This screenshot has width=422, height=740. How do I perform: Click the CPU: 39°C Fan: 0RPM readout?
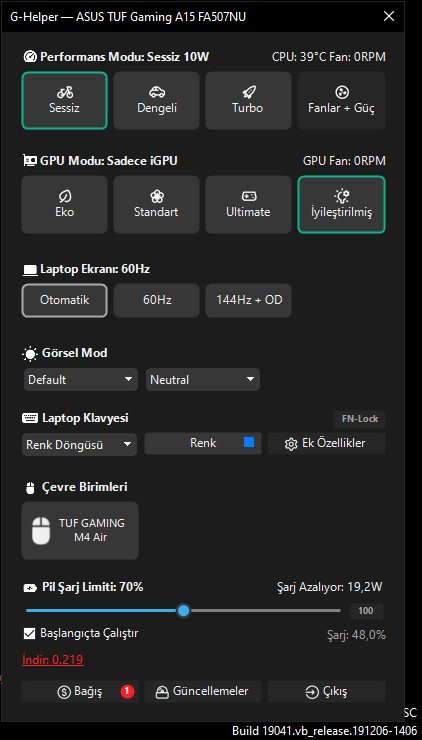329,57
